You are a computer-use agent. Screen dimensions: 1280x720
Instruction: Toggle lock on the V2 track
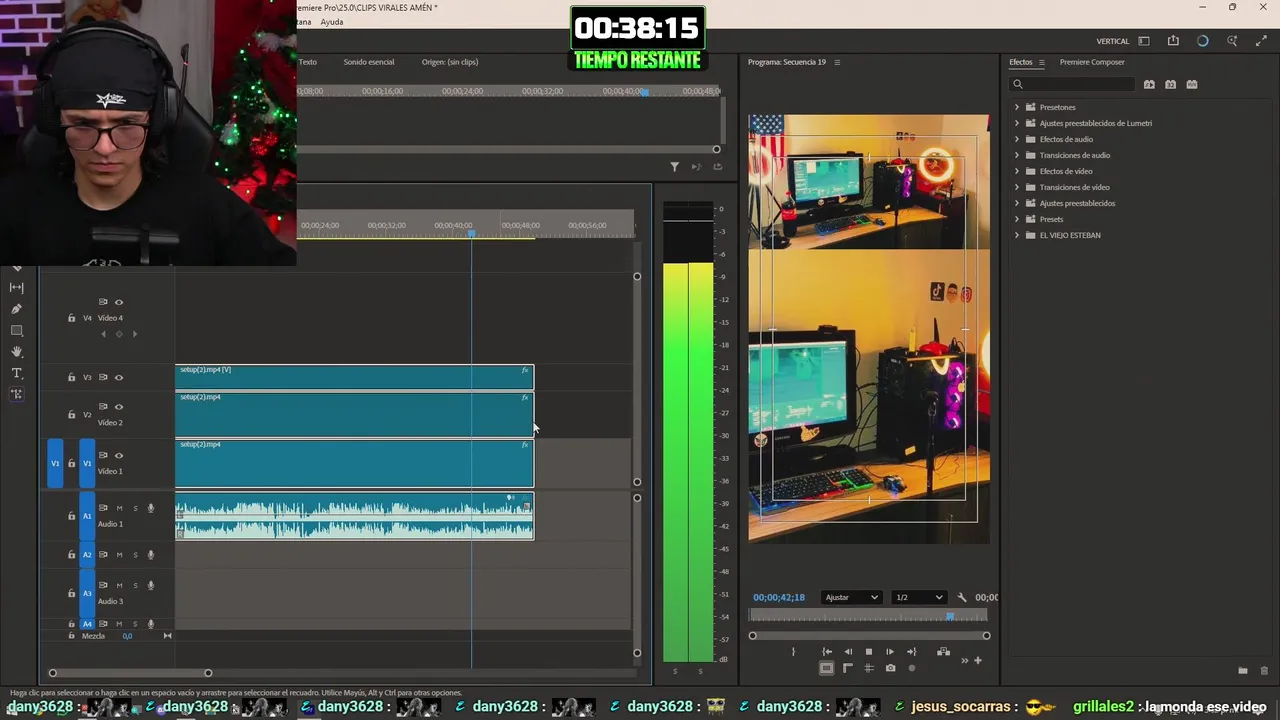coord(71,415)
